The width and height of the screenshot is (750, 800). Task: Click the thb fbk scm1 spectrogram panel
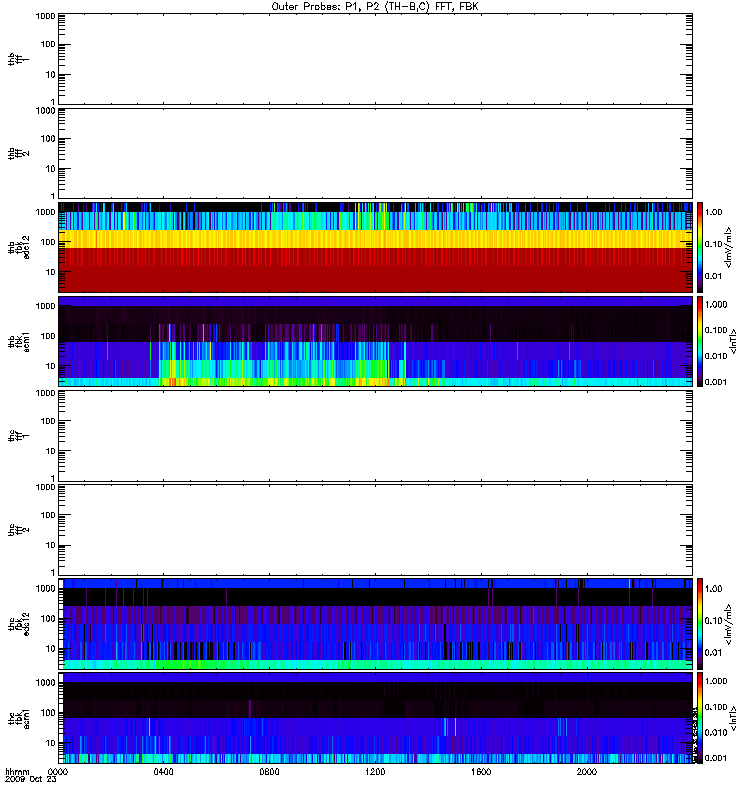(x=376, y=341)
